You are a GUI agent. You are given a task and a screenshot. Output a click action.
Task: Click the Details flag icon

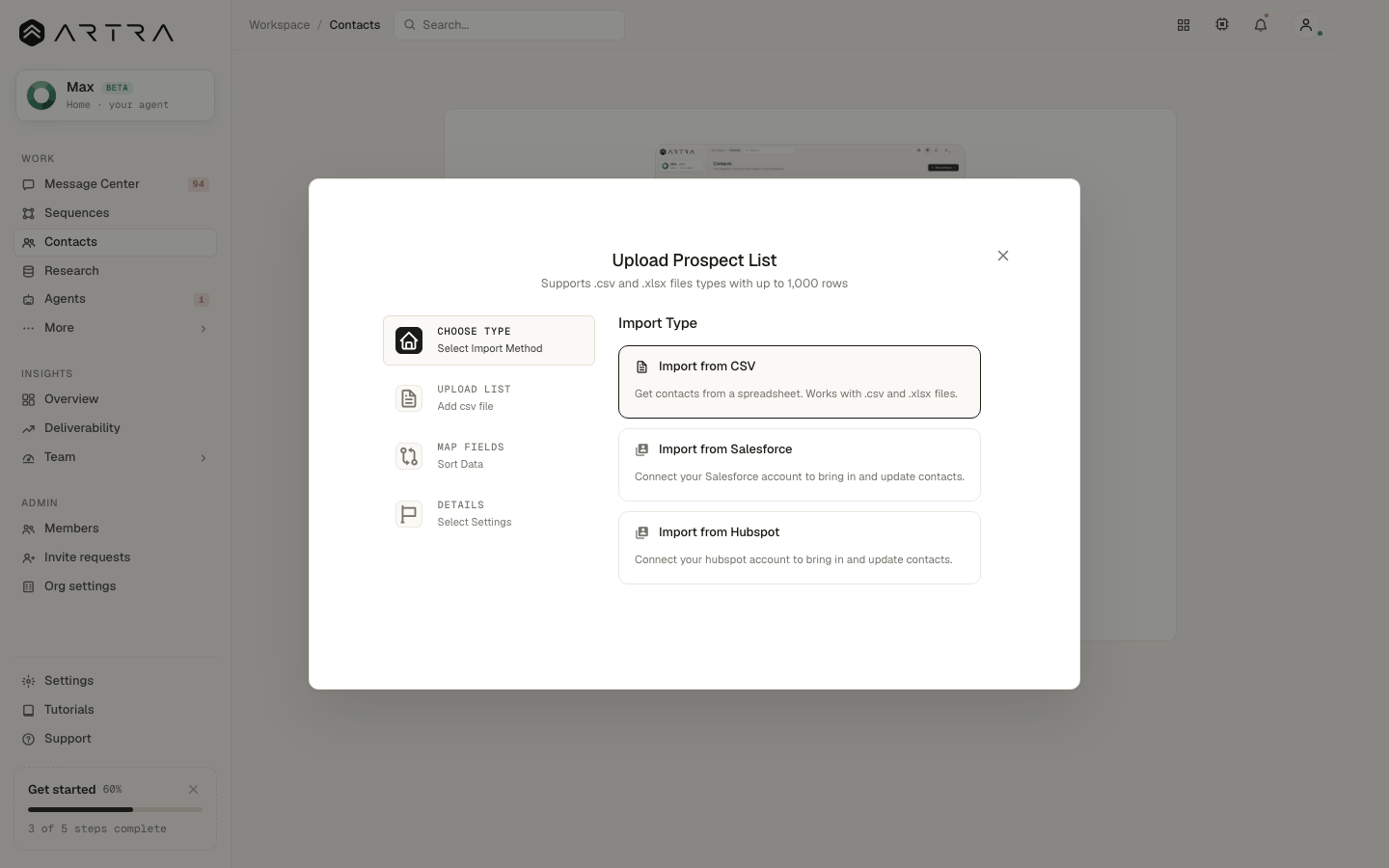pyautogui.click(x=409, y=514)
